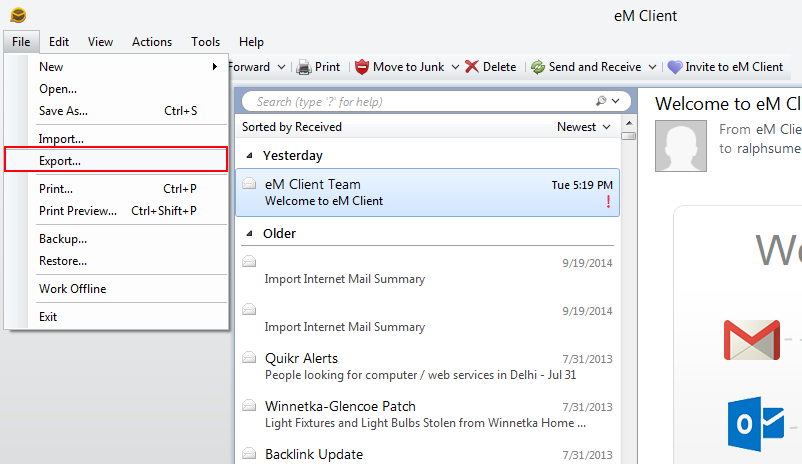Choose Print... from the File menu

(x=116, y=189)
